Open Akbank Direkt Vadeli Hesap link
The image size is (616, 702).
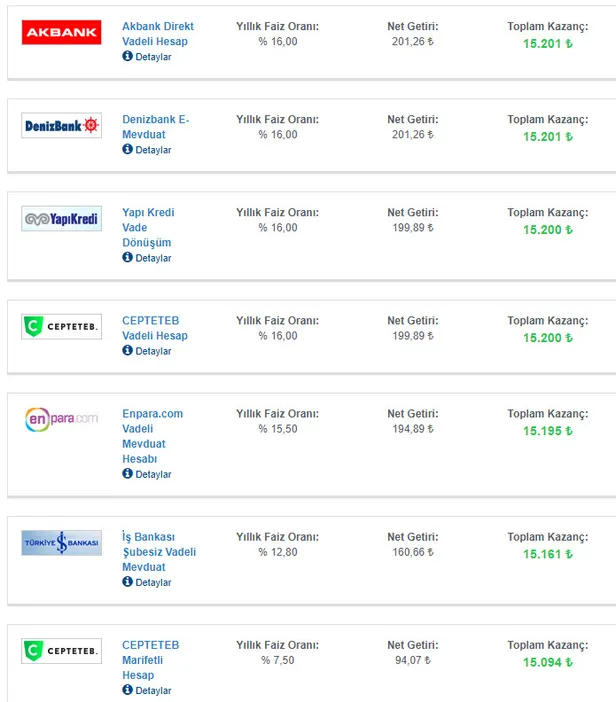[x=157, y=34]
